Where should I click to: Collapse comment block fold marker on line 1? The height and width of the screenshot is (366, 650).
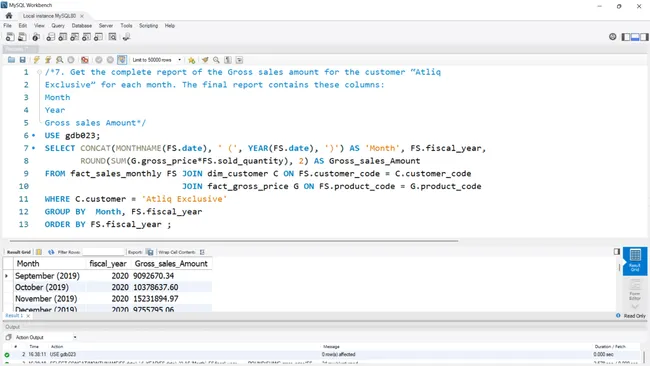(x=39, y=72)
